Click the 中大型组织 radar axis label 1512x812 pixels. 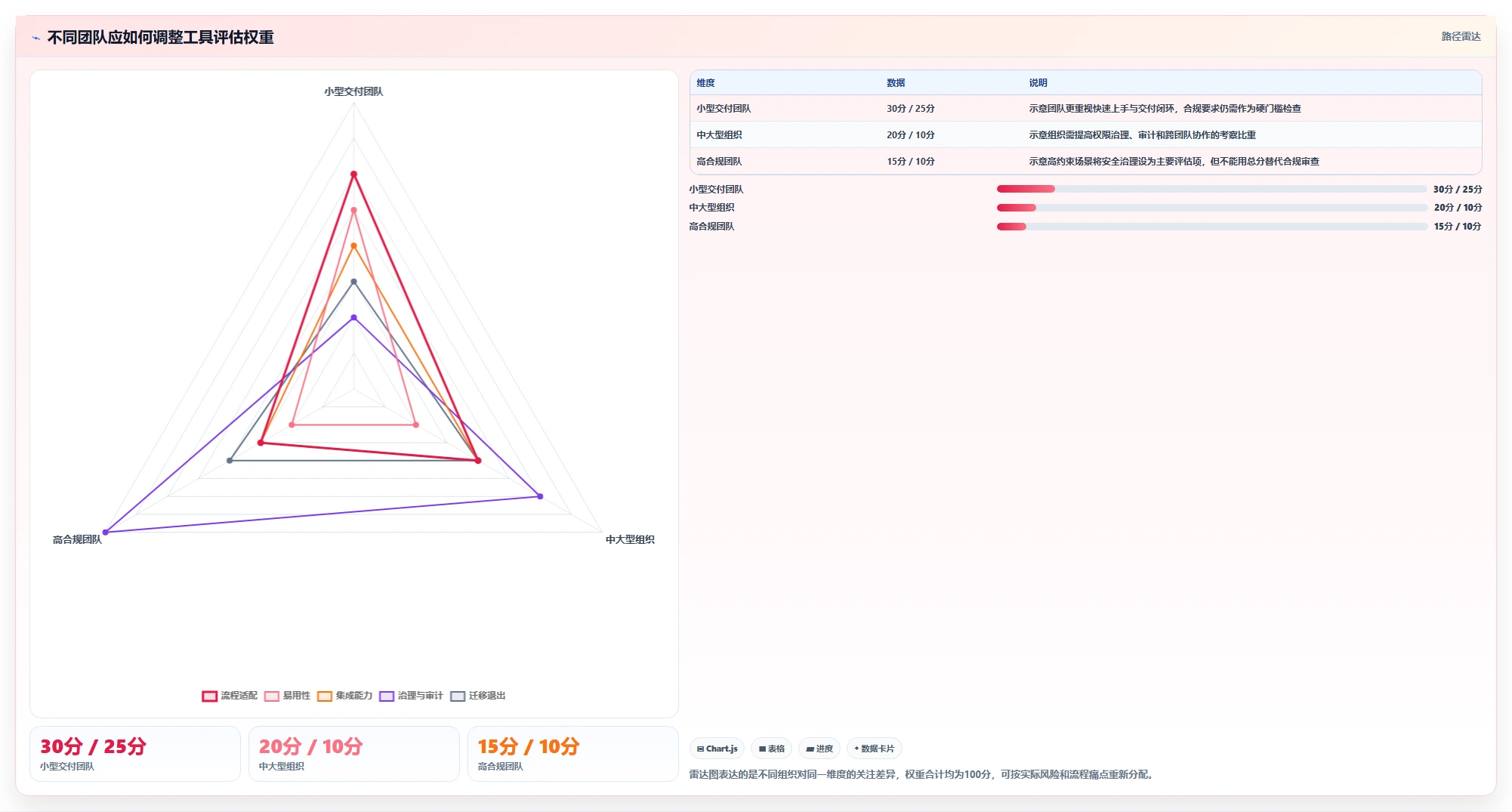click(630, 539)
